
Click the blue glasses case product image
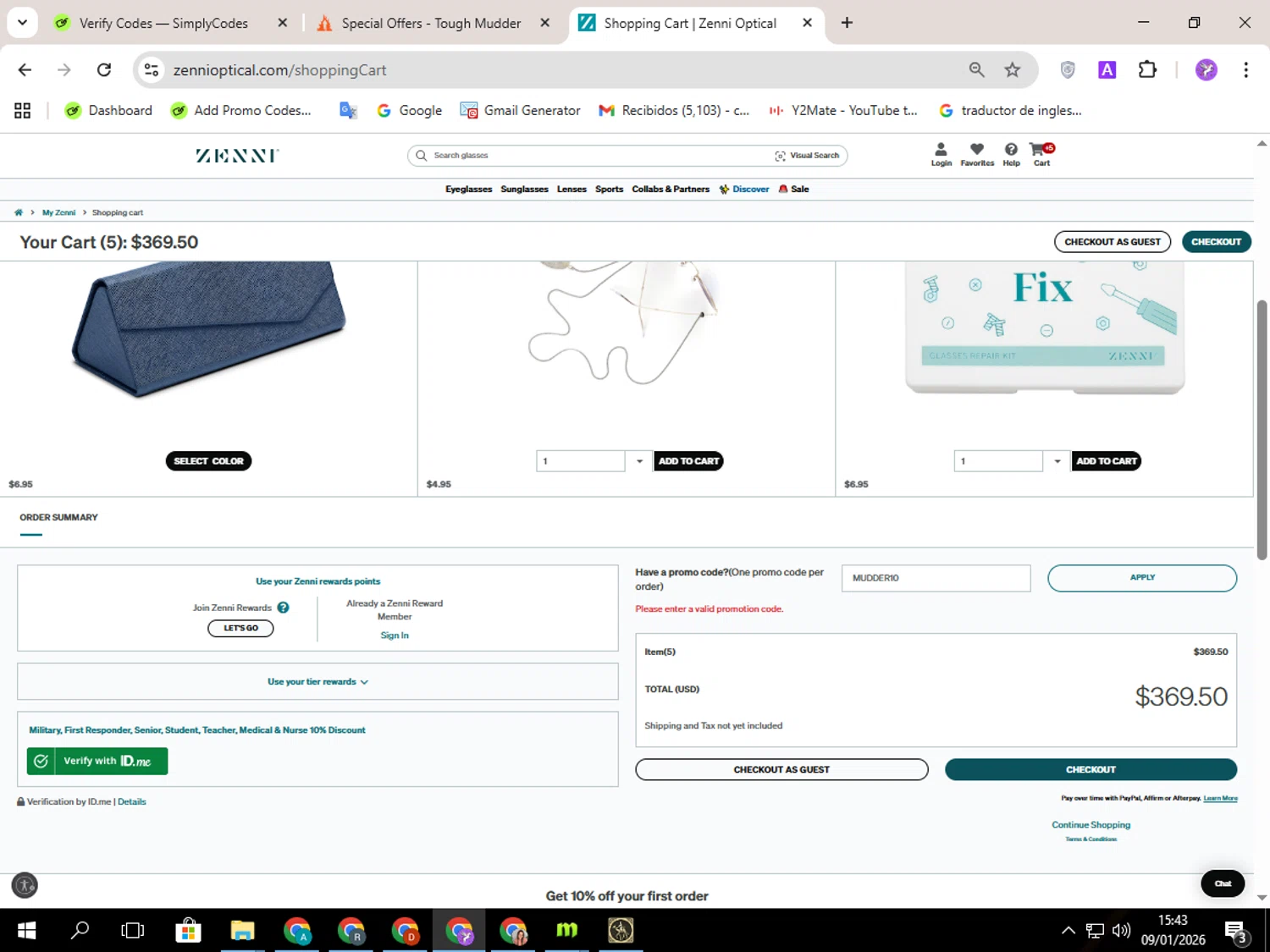point(208,328)
